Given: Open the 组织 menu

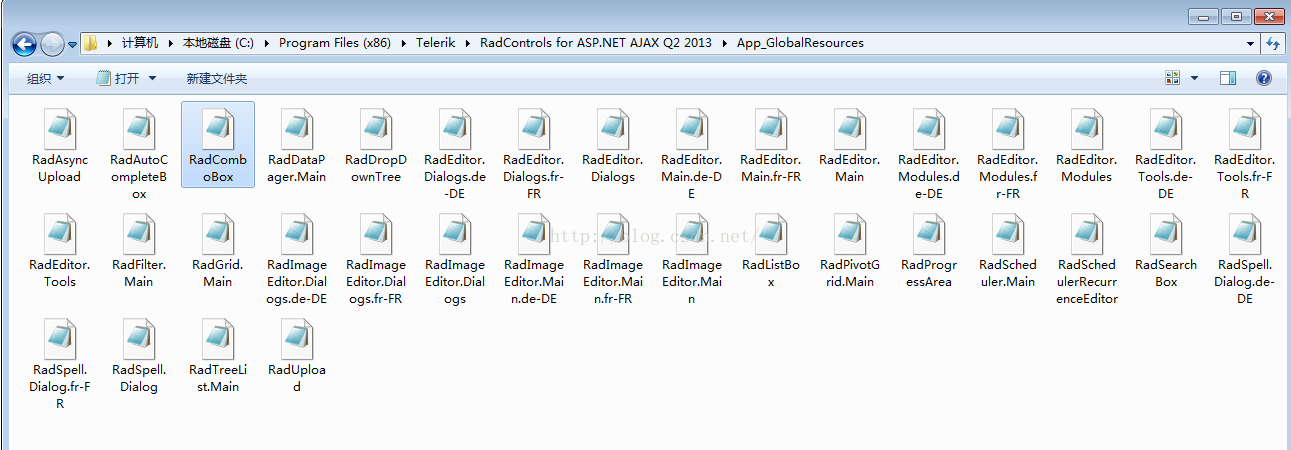Looking at the screenshot, I should 45,78.
